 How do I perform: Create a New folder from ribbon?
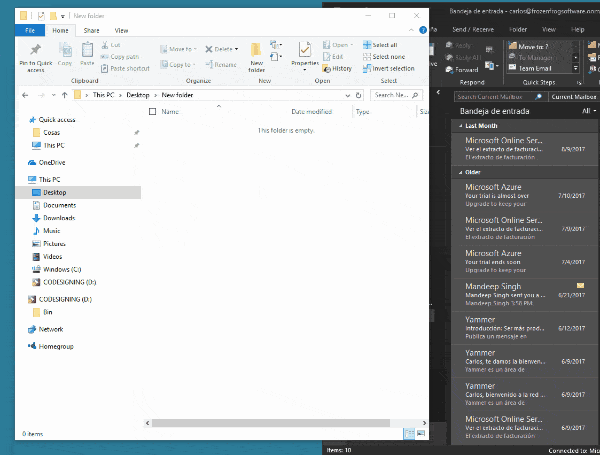pyautogui.click(x=256, y=57)
